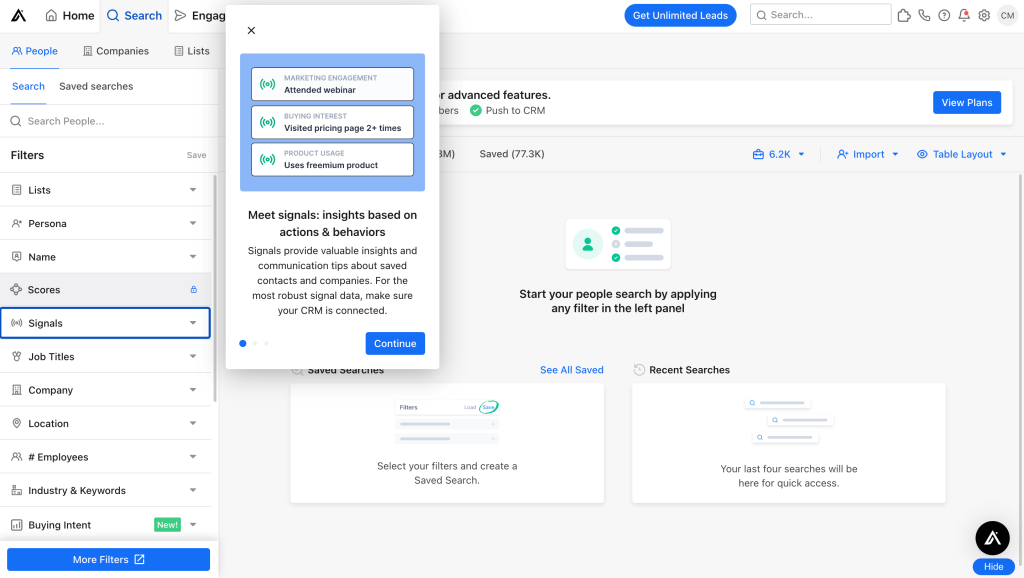Expand the Signals filter
The height and width of the screenshot is (578, 1024).
coord(193,323)
